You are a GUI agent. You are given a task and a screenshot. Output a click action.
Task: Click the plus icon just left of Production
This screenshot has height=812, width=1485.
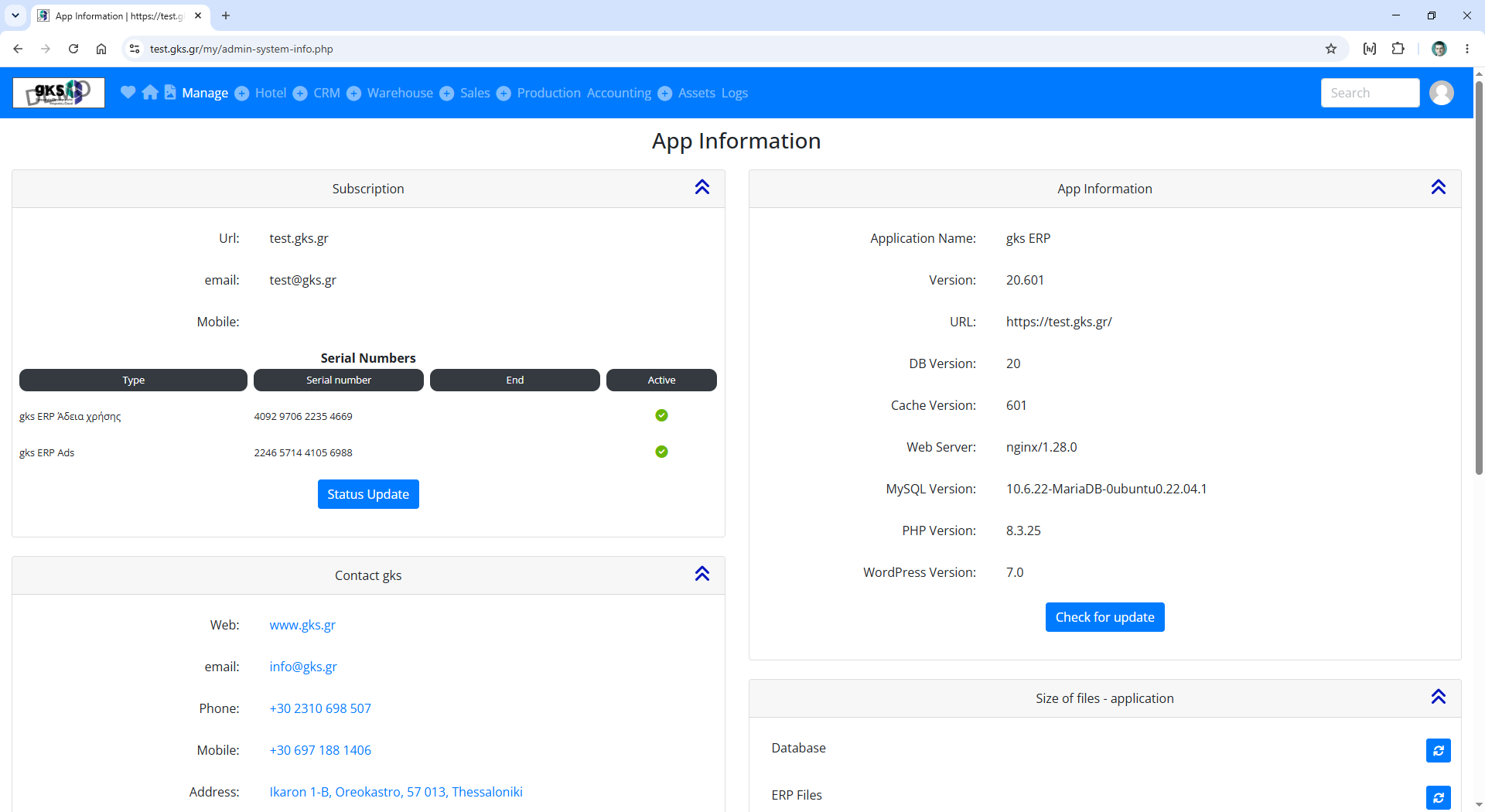(x=504, y=94)
